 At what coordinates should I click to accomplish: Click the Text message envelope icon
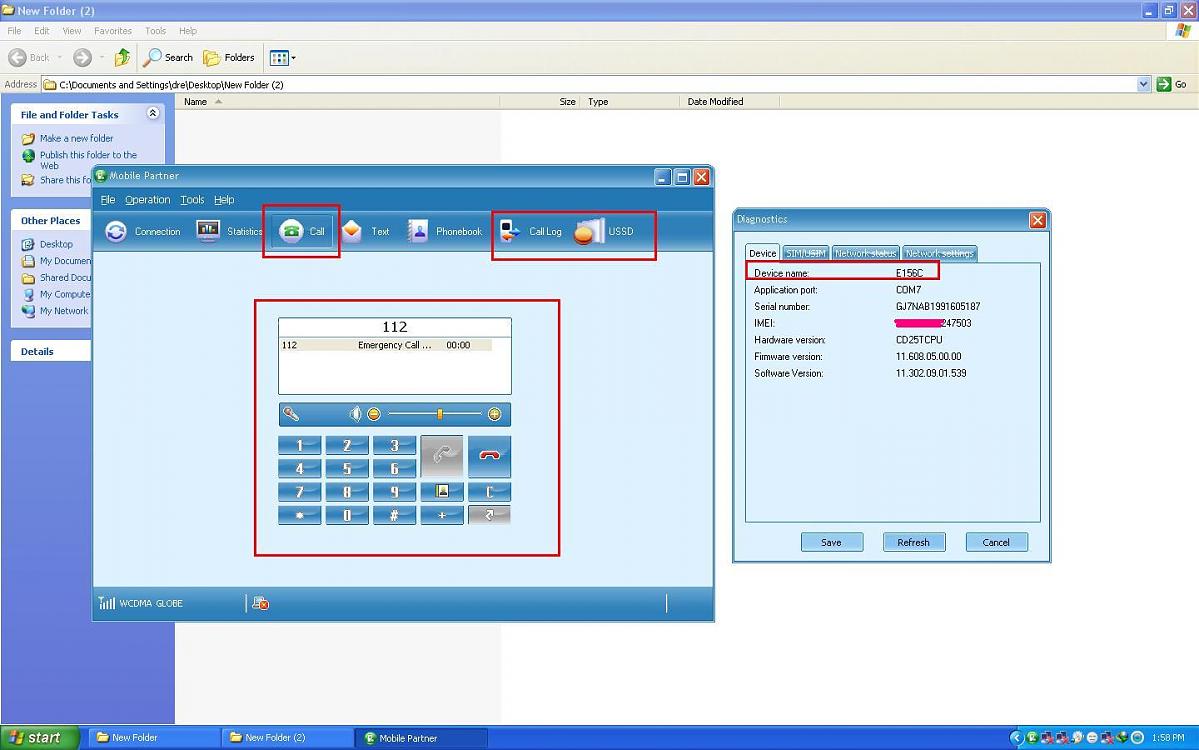[x=352, y=231]
